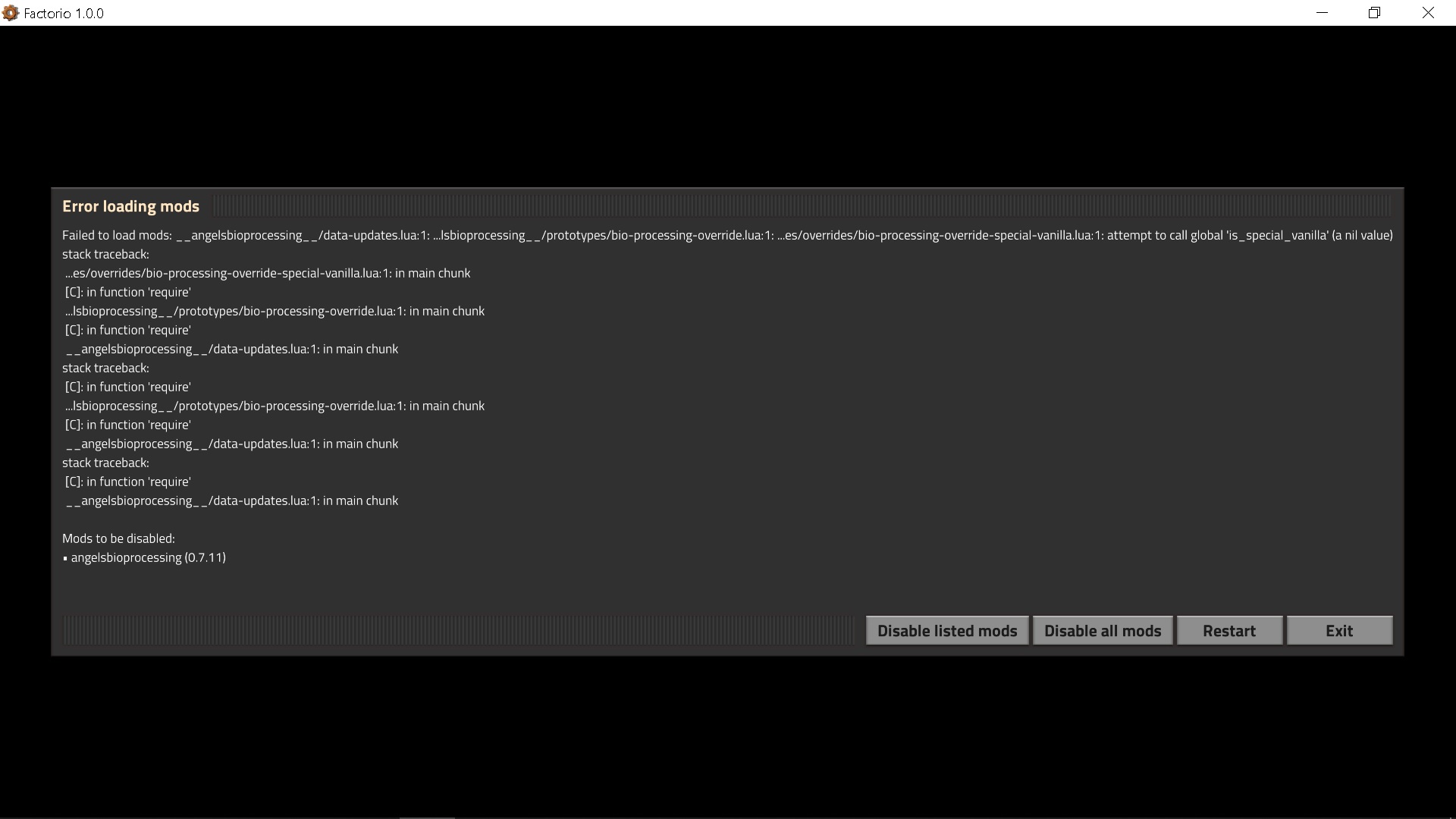Viewport: 1456px width, 819px height.
Task: Click Disable all mods button
Action: point(1103,630)
